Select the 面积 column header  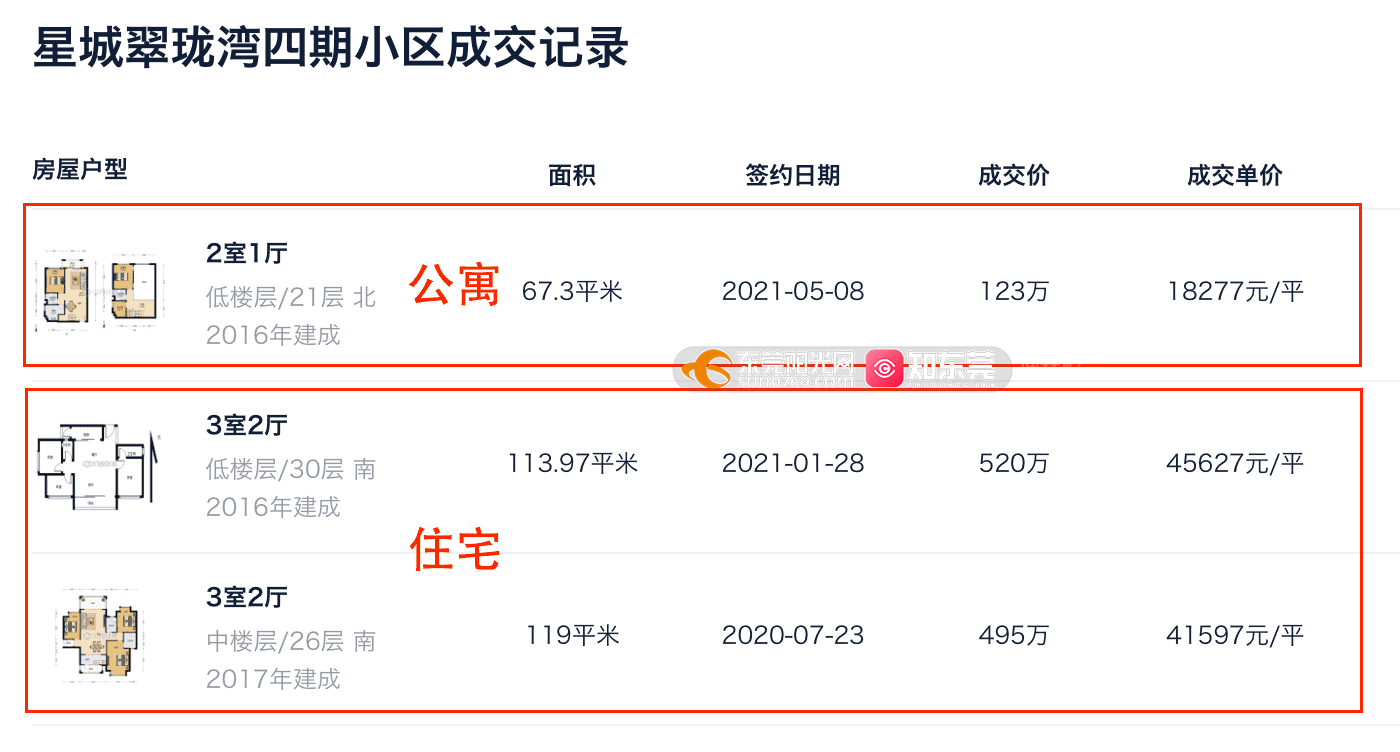pos(572,176)
